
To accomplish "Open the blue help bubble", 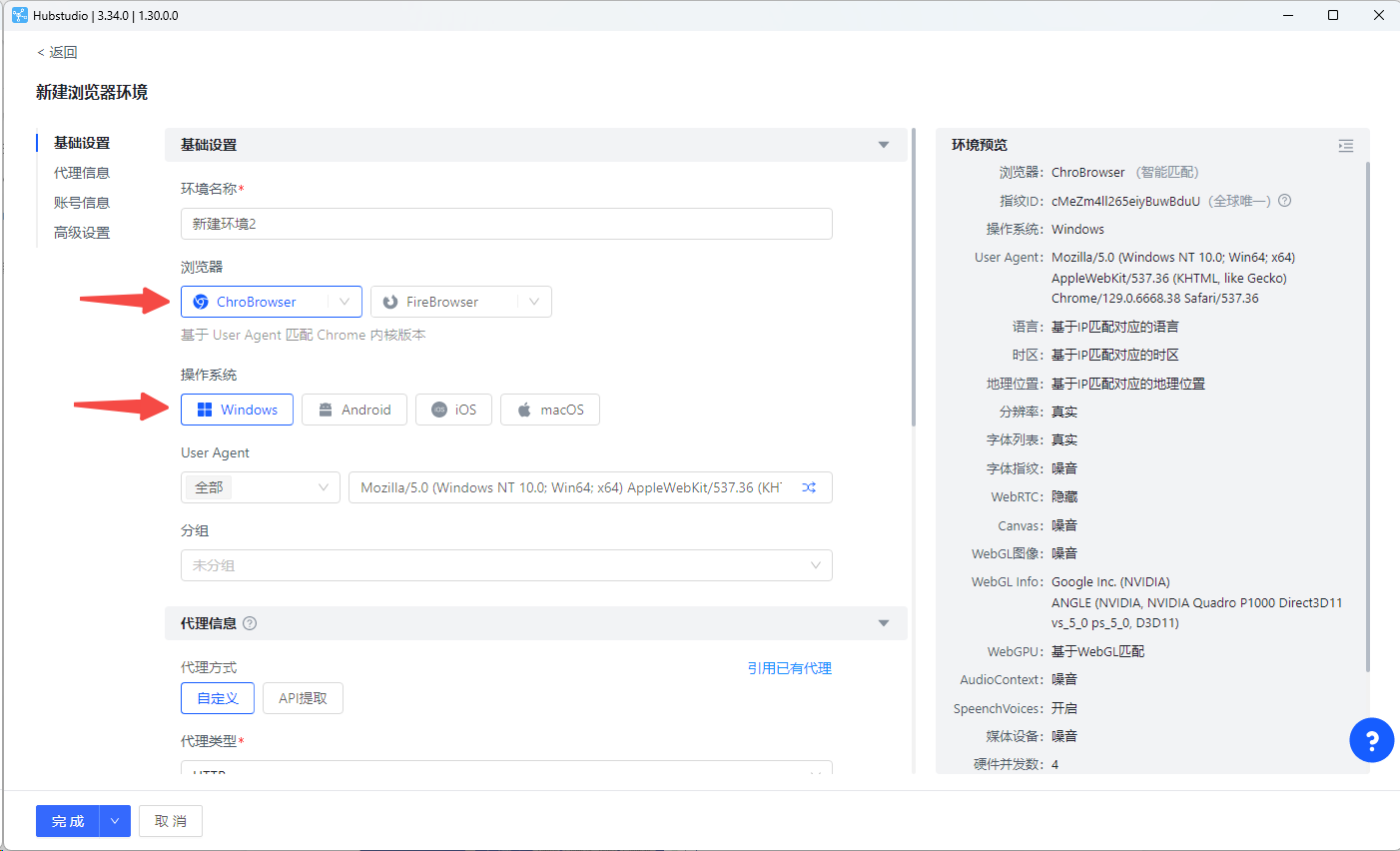I will pyautogui.click(x=1371, y=740).
